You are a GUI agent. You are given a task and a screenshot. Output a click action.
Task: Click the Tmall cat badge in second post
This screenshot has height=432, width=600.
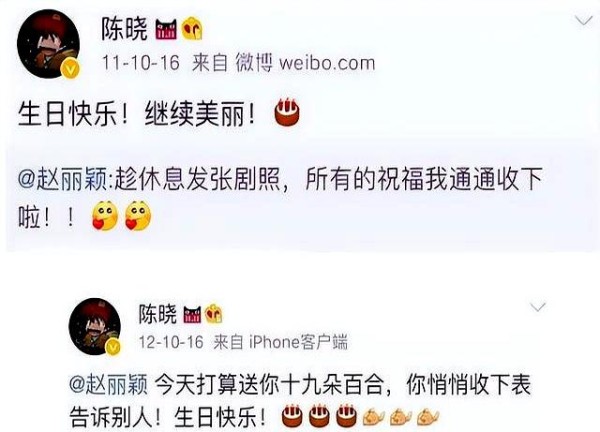click(192, 315)
